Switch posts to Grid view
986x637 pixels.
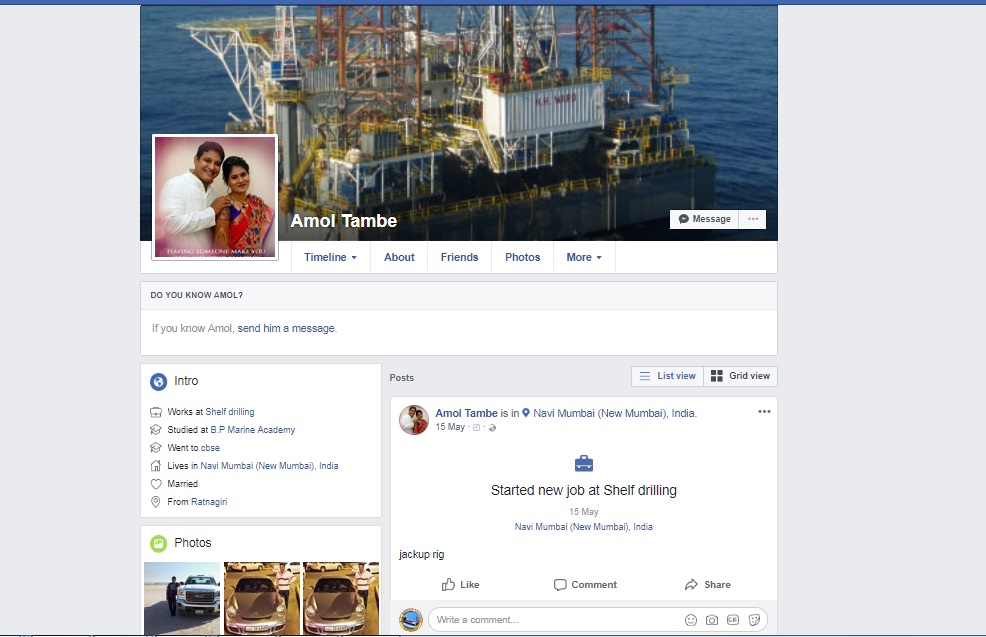pos(741,376)
